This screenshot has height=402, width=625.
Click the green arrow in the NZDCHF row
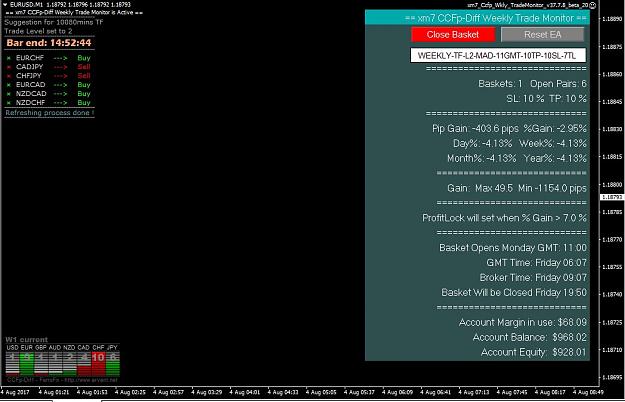pos(61,103)
